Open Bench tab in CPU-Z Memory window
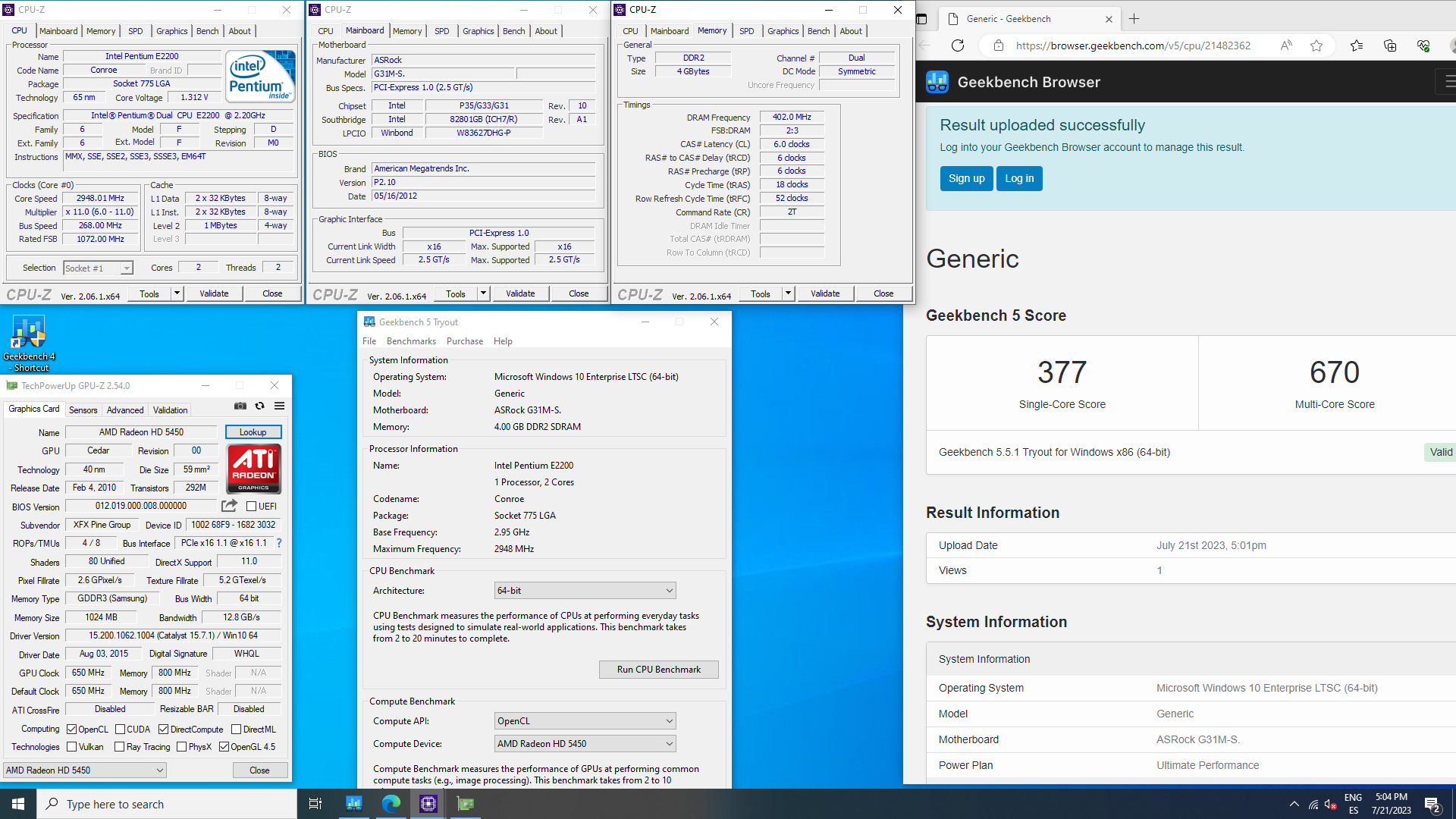 tap(818, 31)
